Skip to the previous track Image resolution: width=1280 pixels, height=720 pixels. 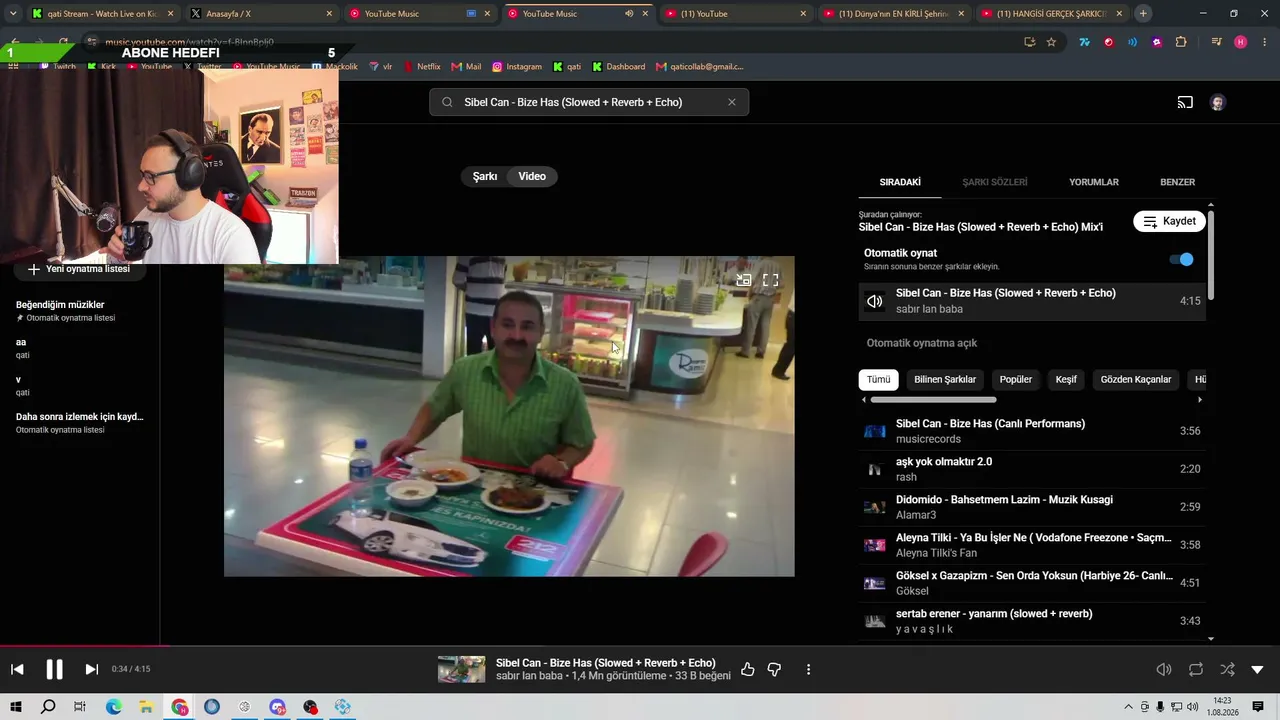[17, 669]
